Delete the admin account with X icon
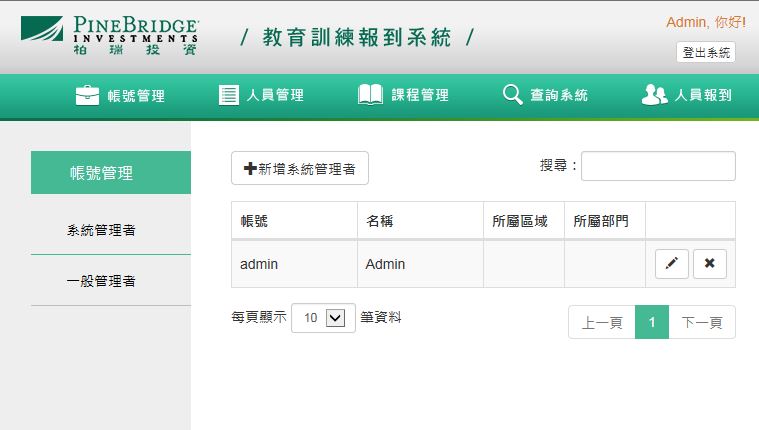Screen dimensions: 759x430 coord(710,263)
